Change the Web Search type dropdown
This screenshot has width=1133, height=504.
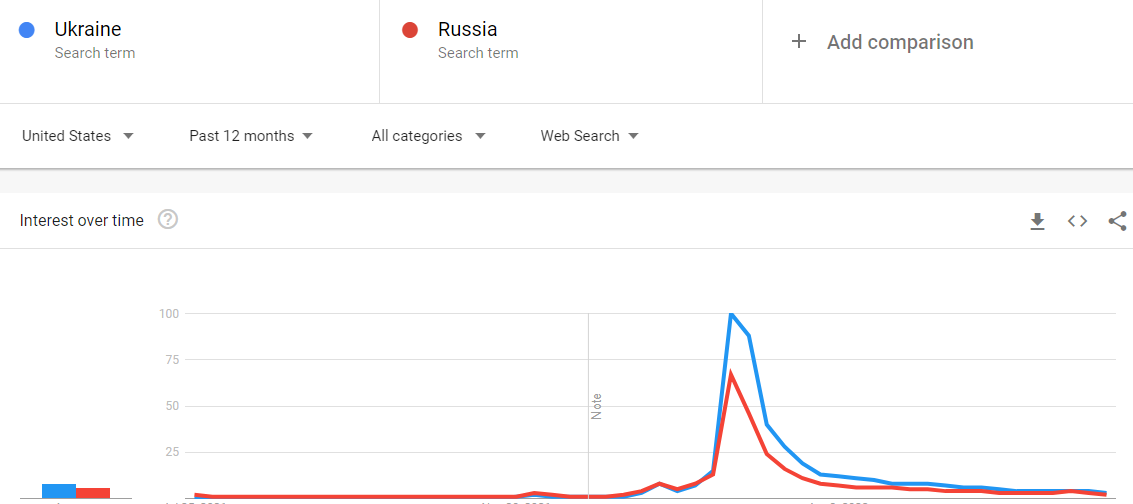[x=590, y=136]
